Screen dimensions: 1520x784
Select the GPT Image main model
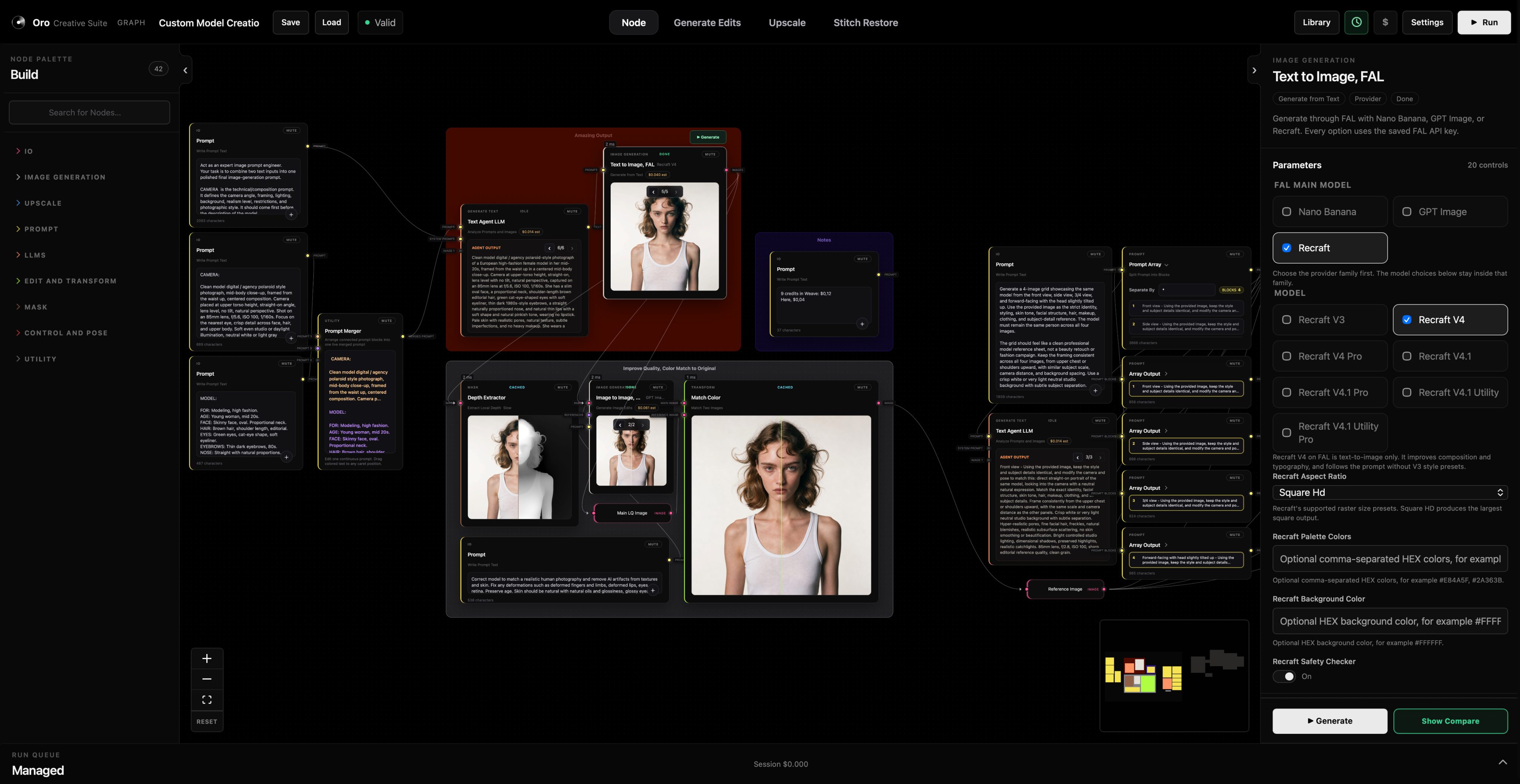[1450, 212]
